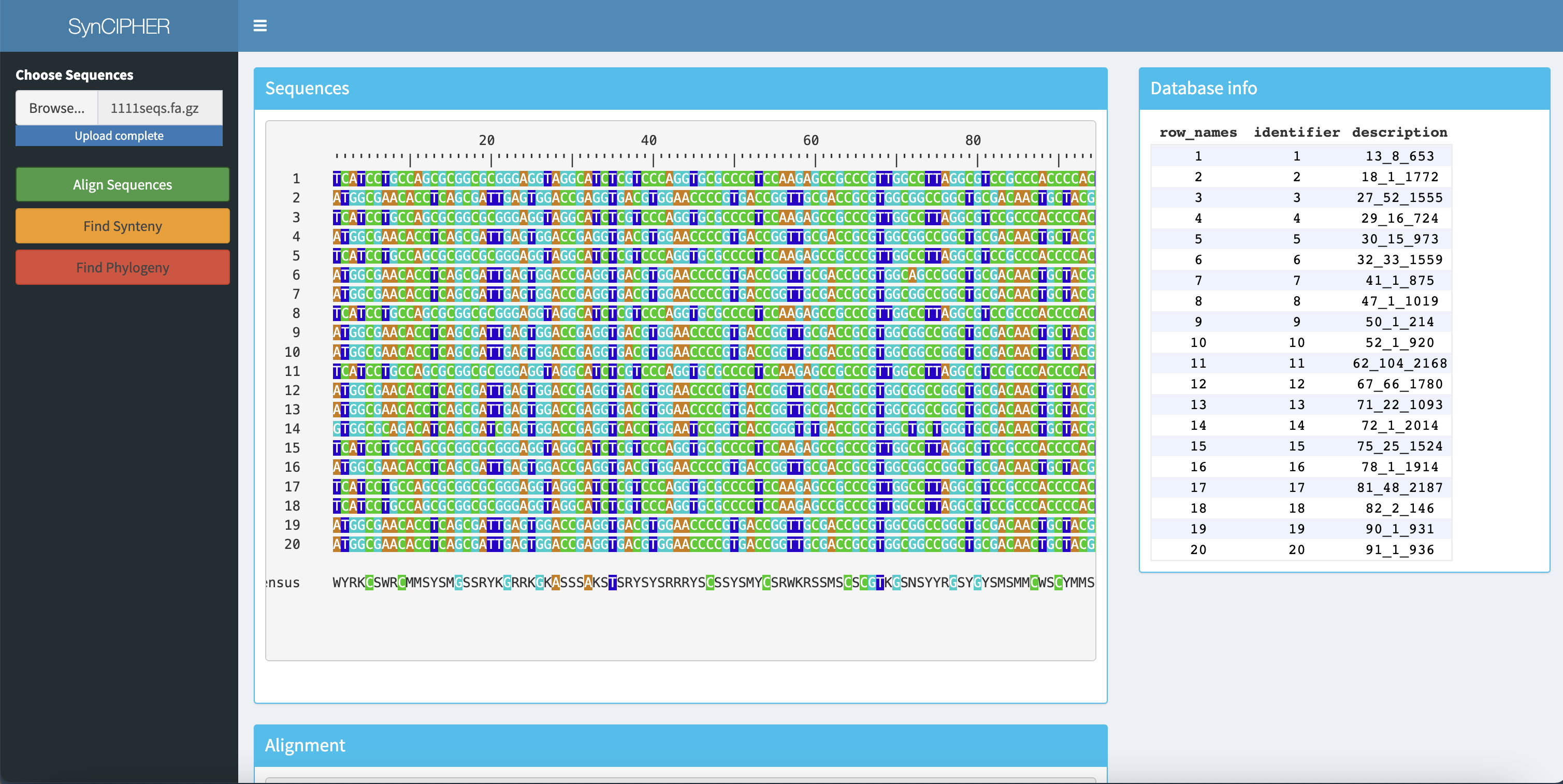Select the Database info panel header

1344,89
